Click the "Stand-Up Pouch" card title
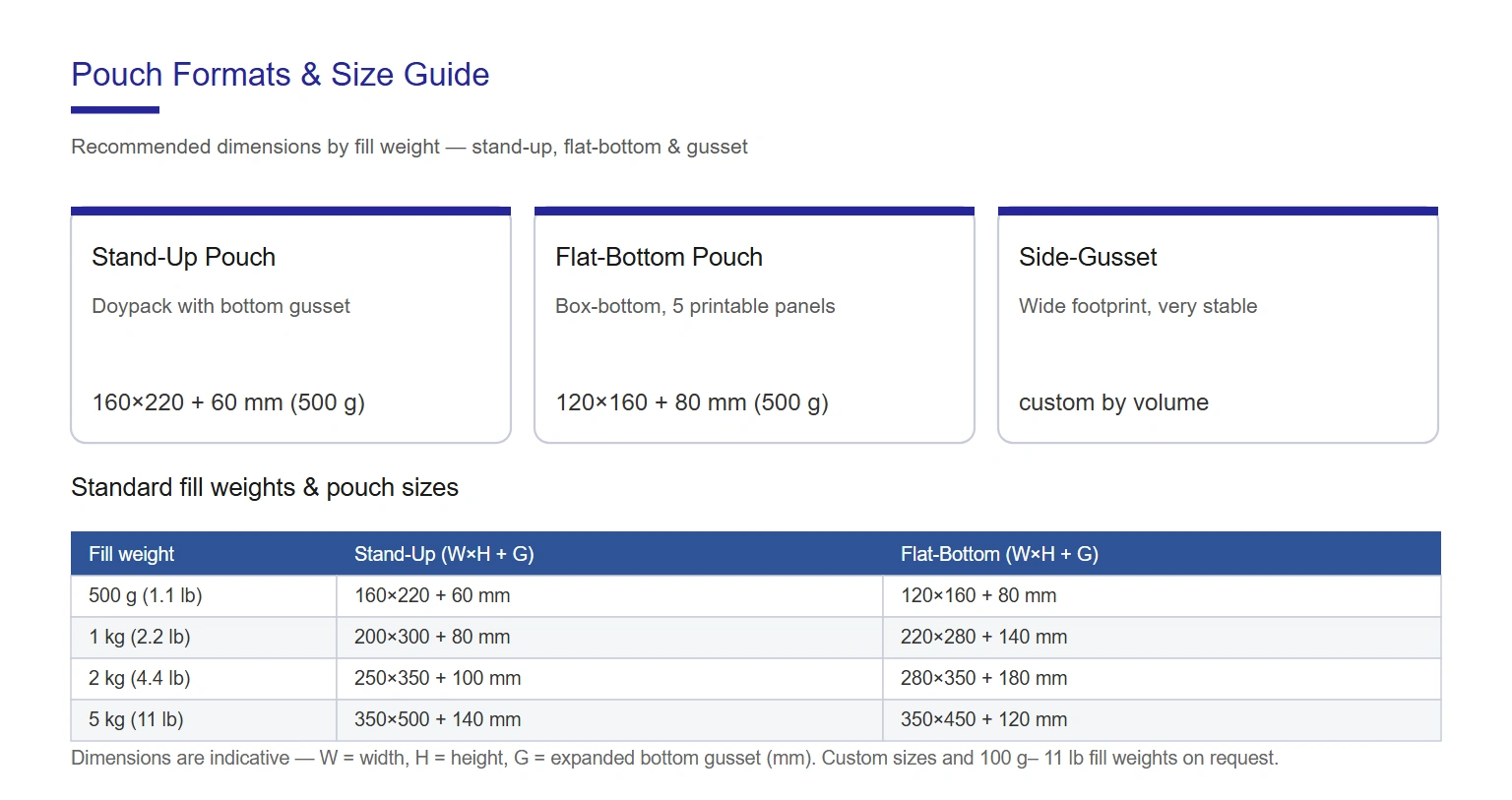1512x800 pixels. pos(184,257)
